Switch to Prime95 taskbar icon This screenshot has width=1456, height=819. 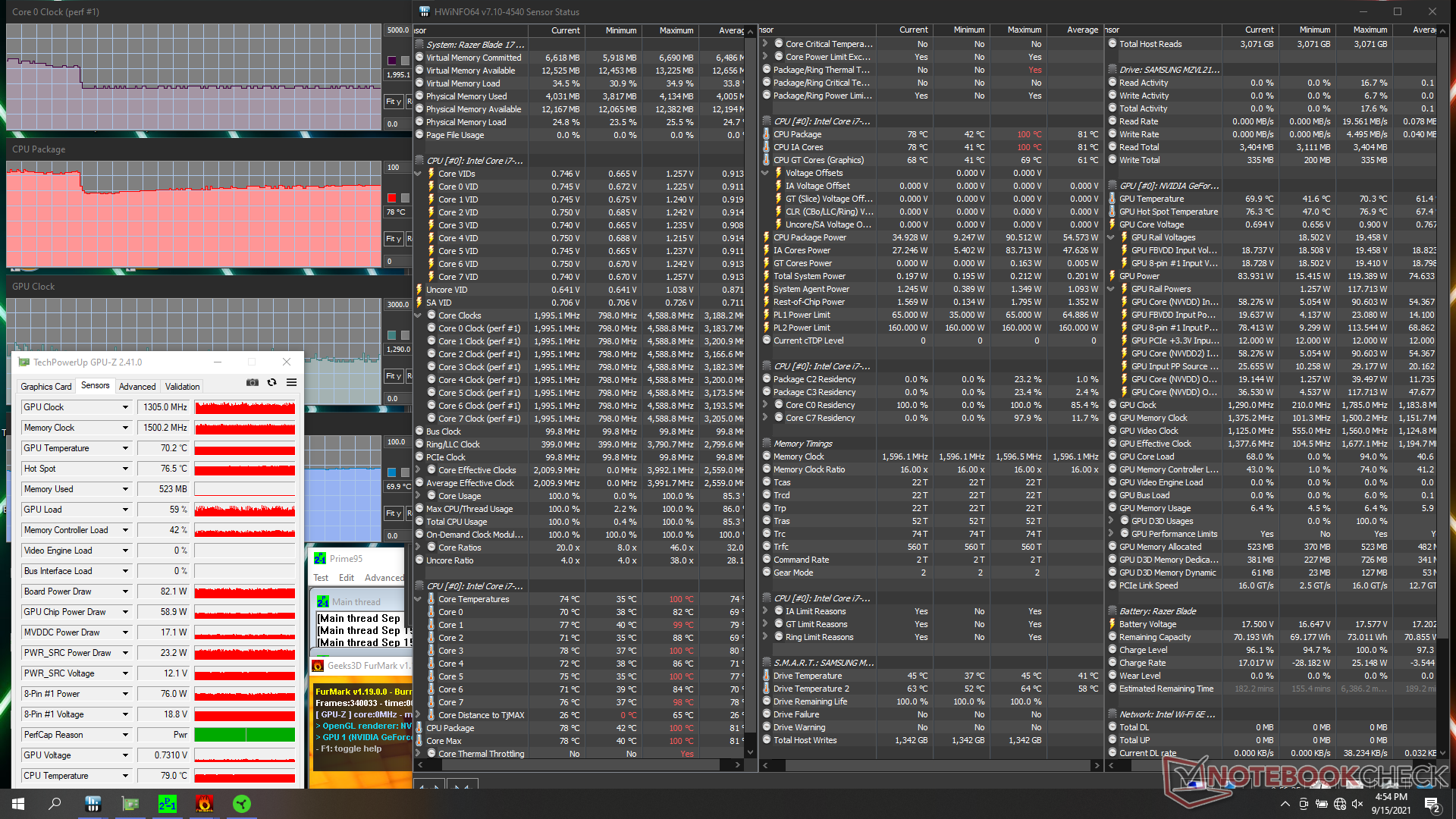[x=168, y=804]
